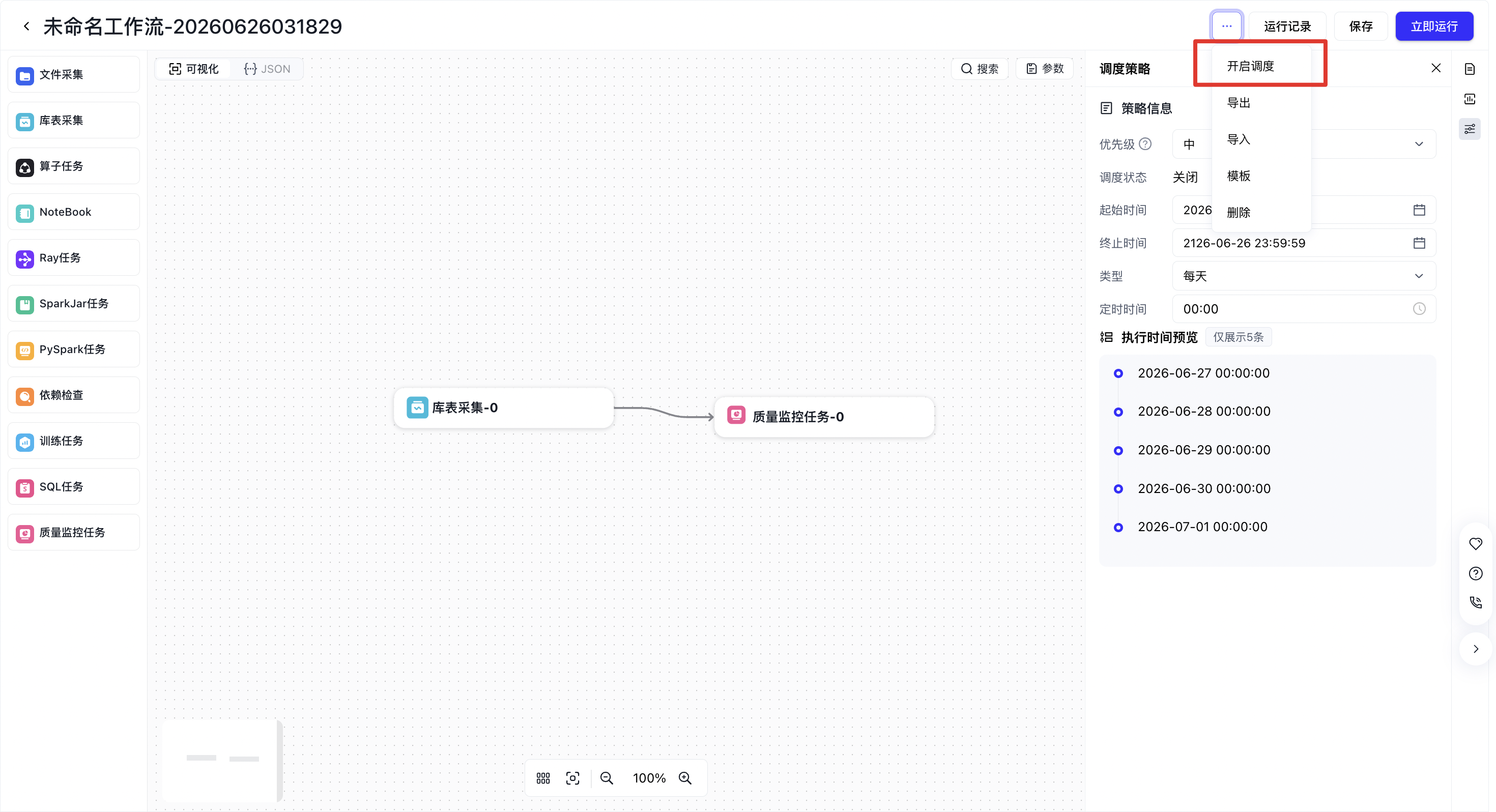Image resolution: width=1496 pixels, height=812 pixels.
Task: Click the 搜索 button
Action: tap(980, 69)
